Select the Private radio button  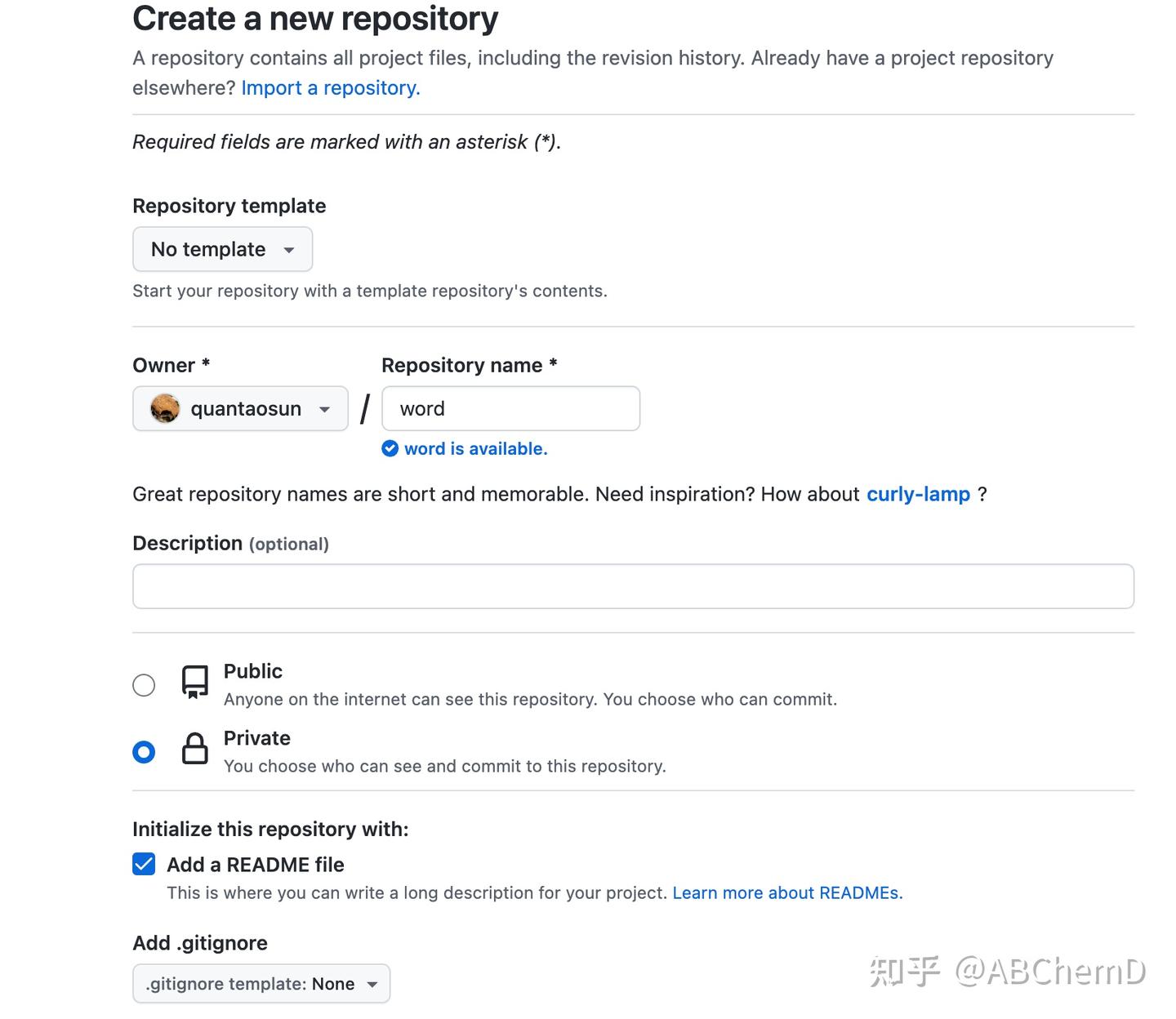coord(144,751)
